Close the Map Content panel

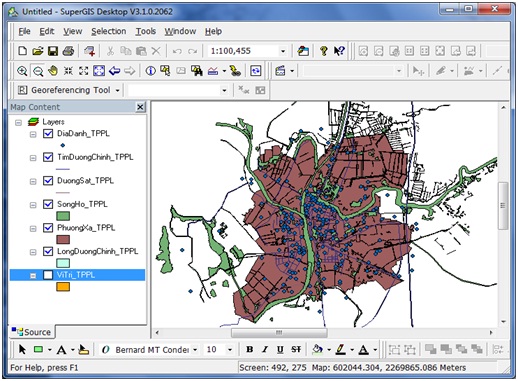pos(140,107)
